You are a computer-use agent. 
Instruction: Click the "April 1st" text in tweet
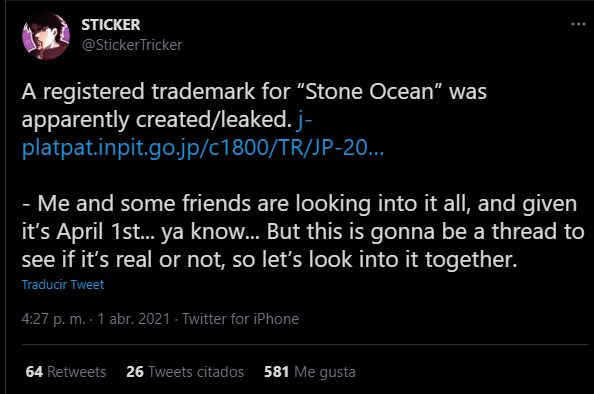click(99, 231)
